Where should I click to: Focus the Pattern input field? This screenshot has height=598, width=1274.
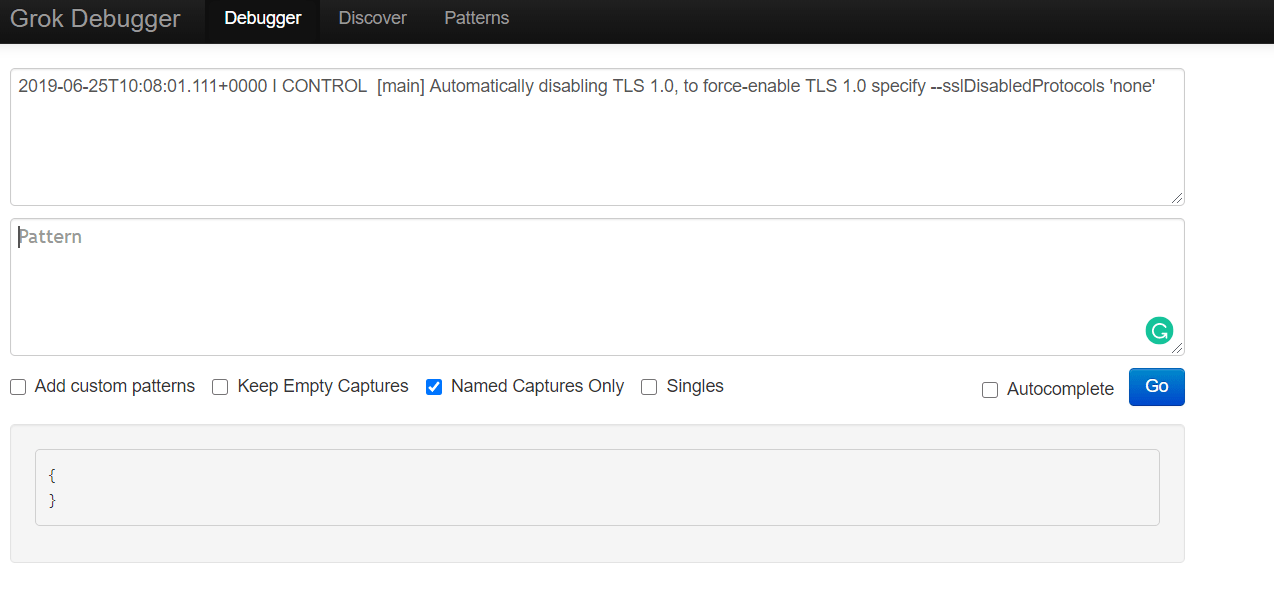point(597,287)
